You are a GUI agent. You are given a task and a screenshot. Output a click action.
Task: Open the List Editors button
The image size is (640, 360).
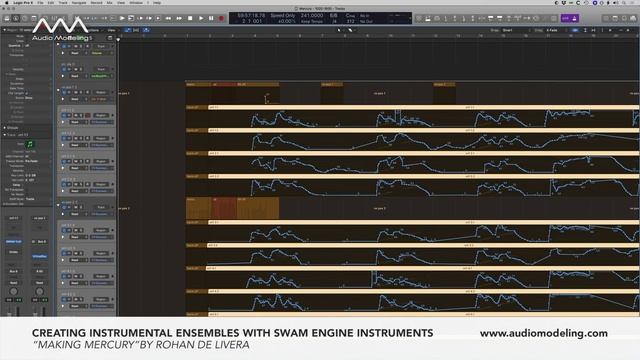(x=606, y=18)
